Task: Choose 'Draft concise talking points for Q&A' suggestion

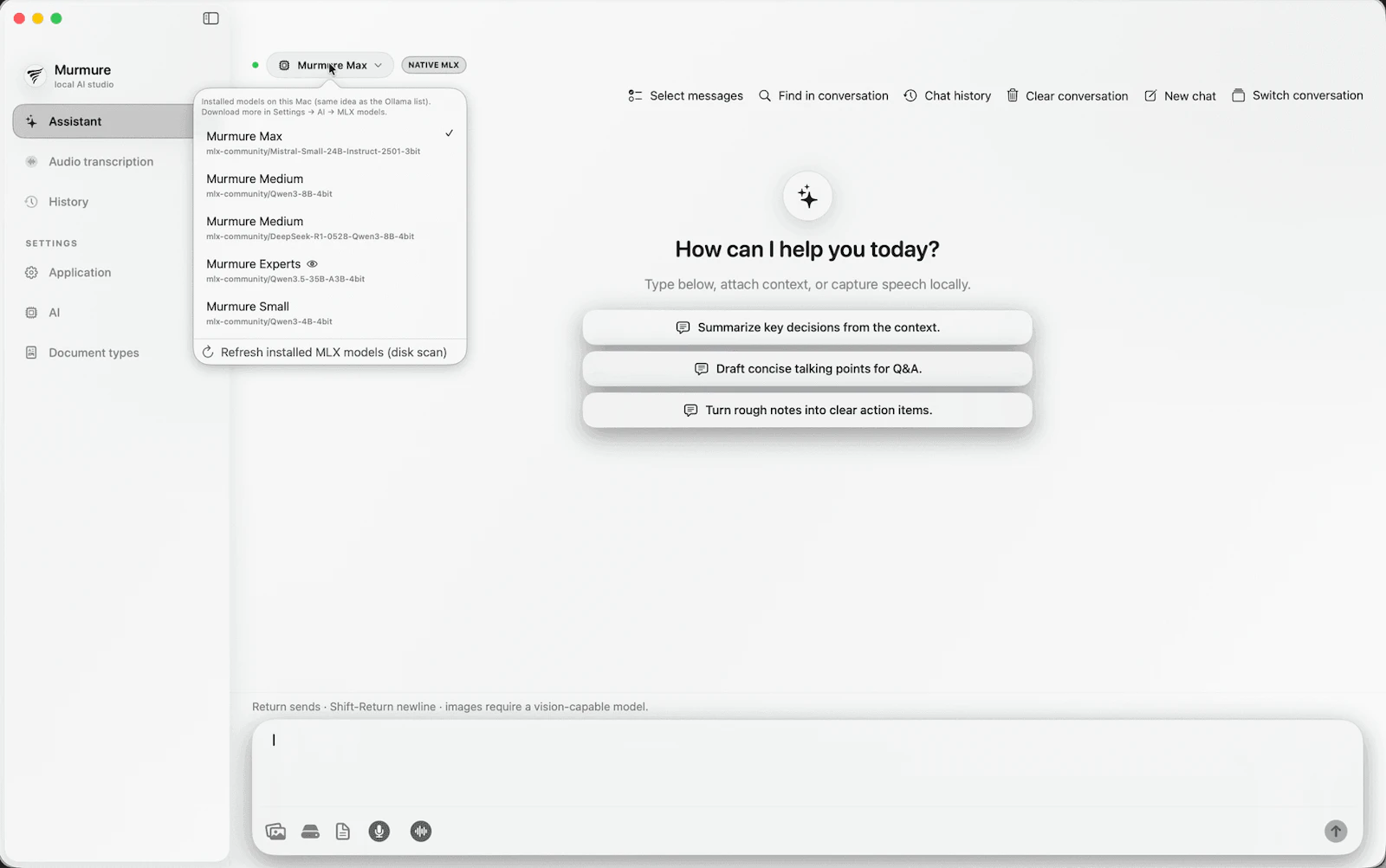Action: coord(807,369)
